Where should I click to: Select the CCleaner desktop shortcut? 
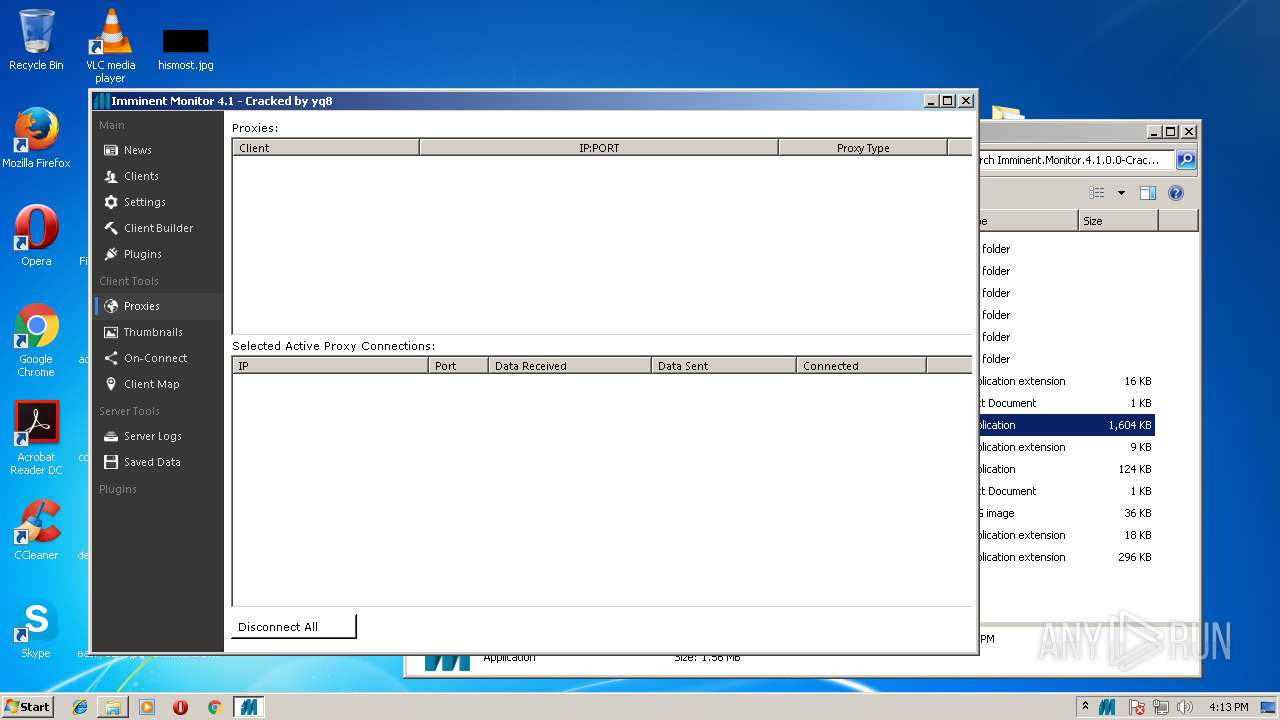click(36, 530)
